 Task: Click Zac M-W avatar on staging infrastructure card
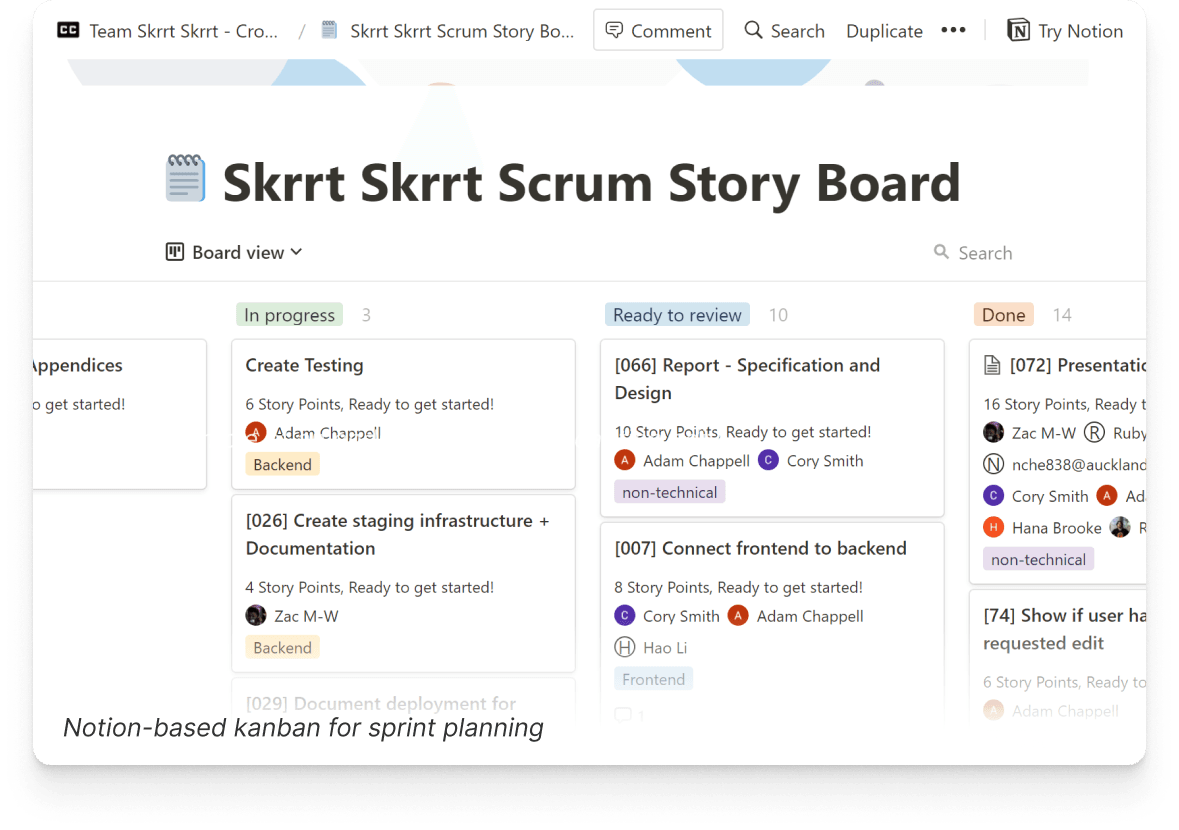click(257, 616)
